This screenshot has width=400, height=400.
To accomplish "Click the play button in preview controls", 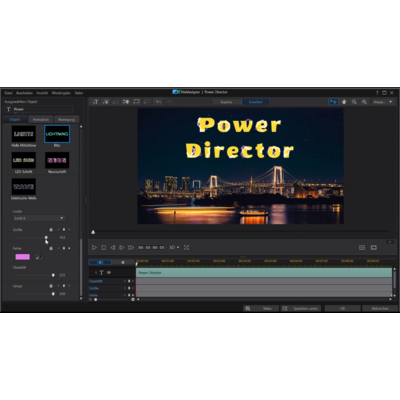I will pyautogui.click(x=94, y=247).
